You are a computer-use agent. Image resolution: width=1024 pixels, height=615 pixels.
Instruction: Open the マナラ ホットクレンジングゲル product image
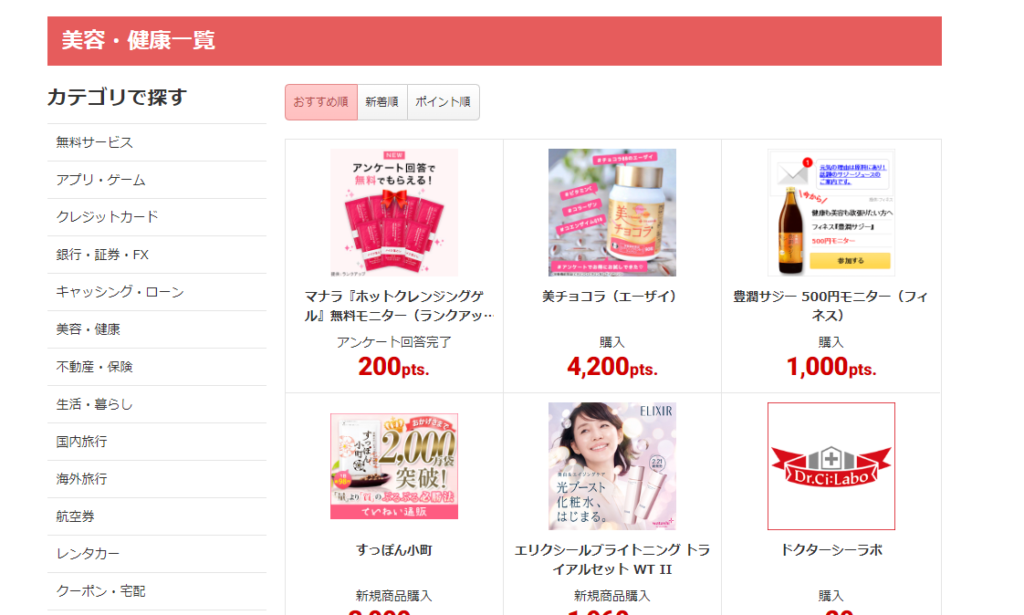[x=394, y=212]
